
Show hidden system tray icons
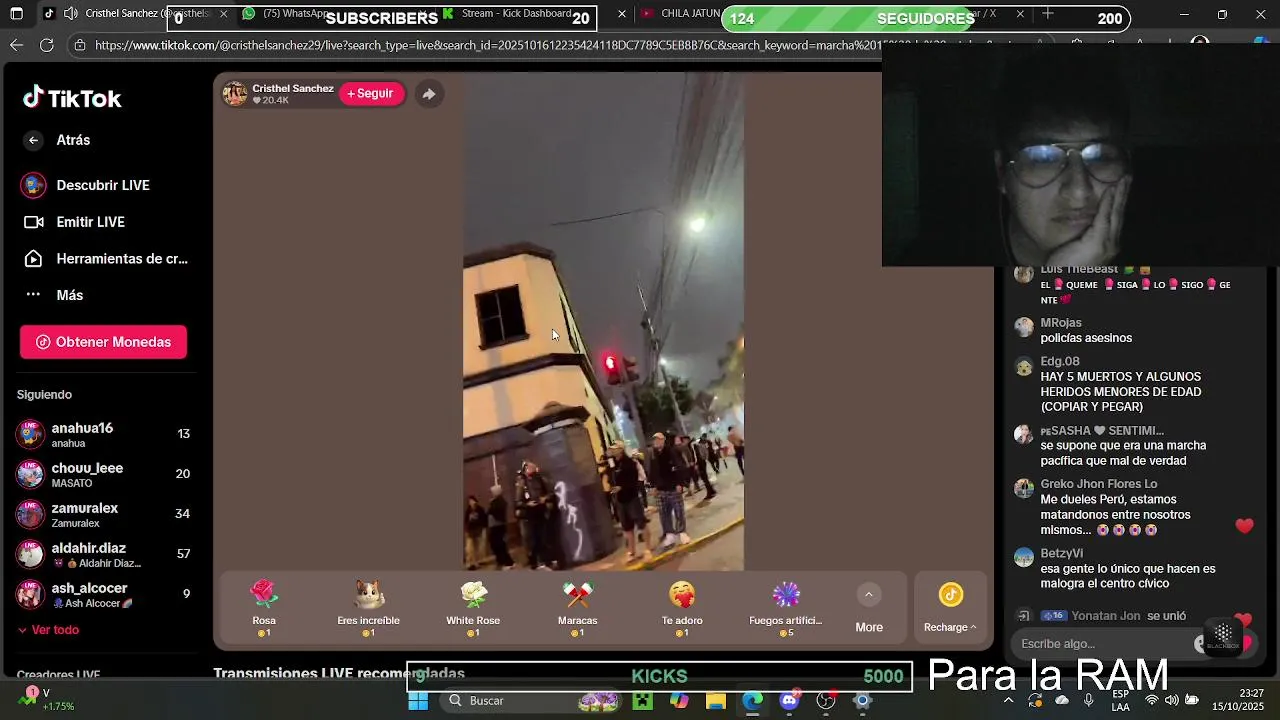[1008, 701]
